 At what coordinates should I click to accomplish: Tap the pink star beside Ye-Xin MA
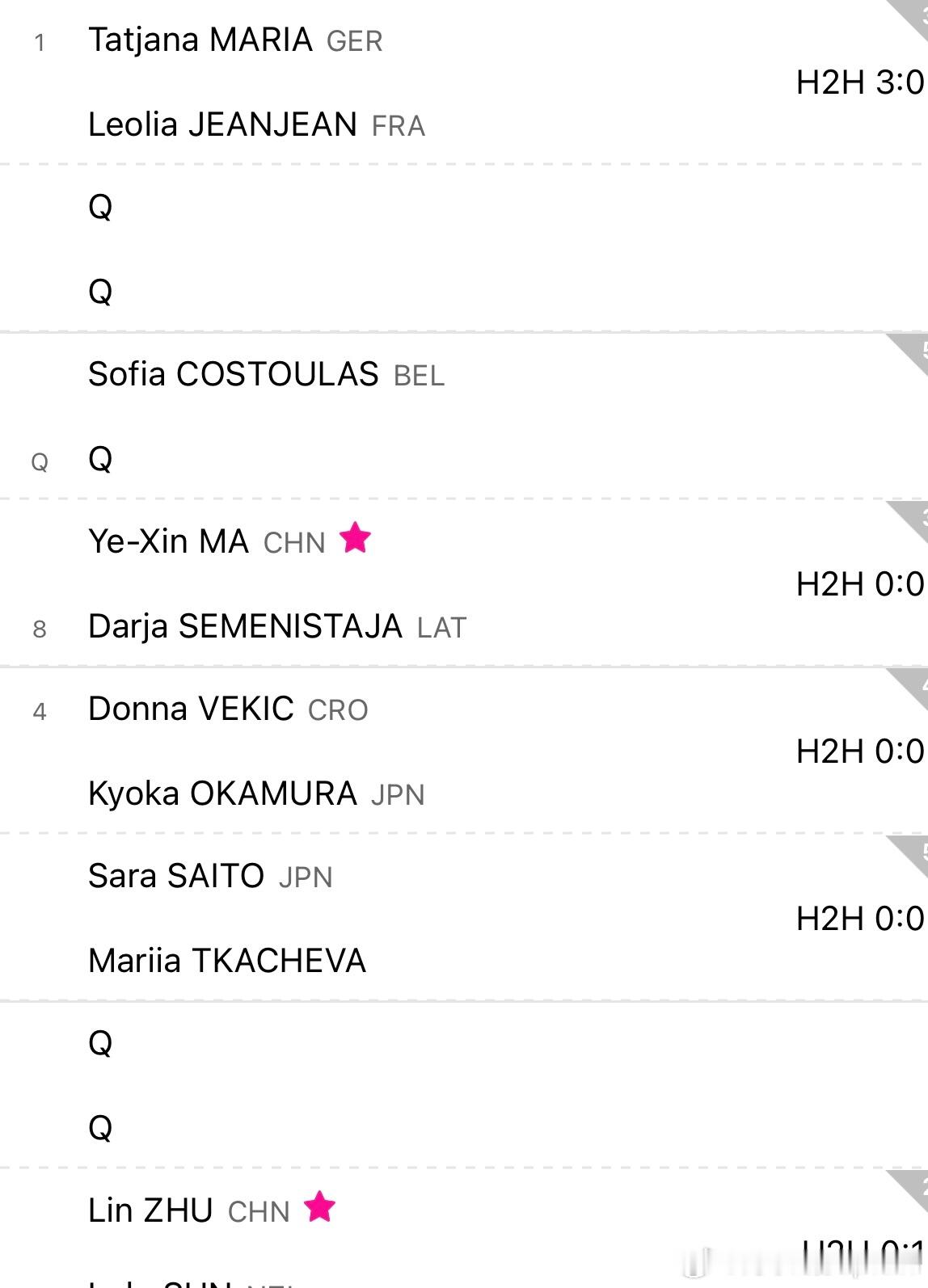point(355,537)
